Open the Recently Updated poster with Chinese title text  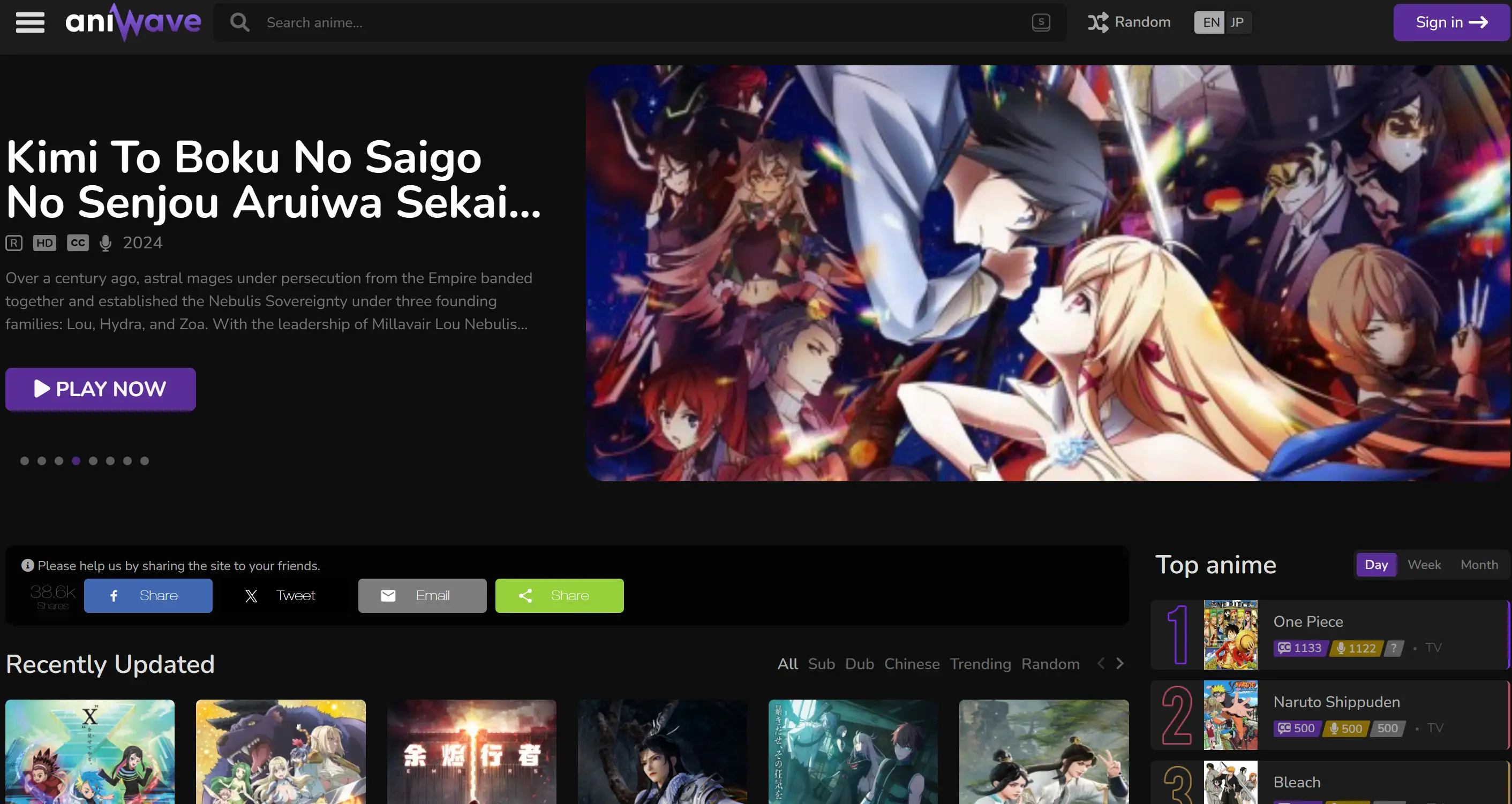pos(471,752)
